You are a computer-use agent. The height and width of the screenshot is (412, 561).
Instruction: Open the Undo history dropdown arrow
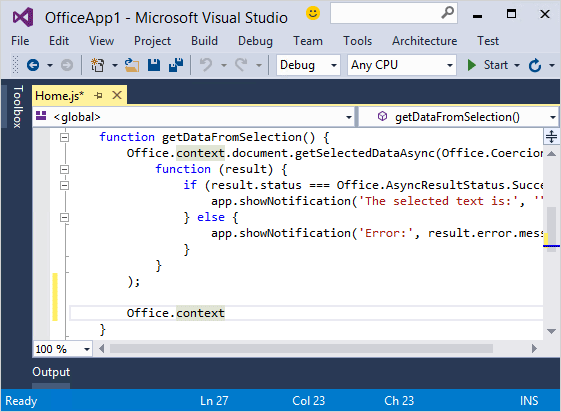click(x=224, y=65)
